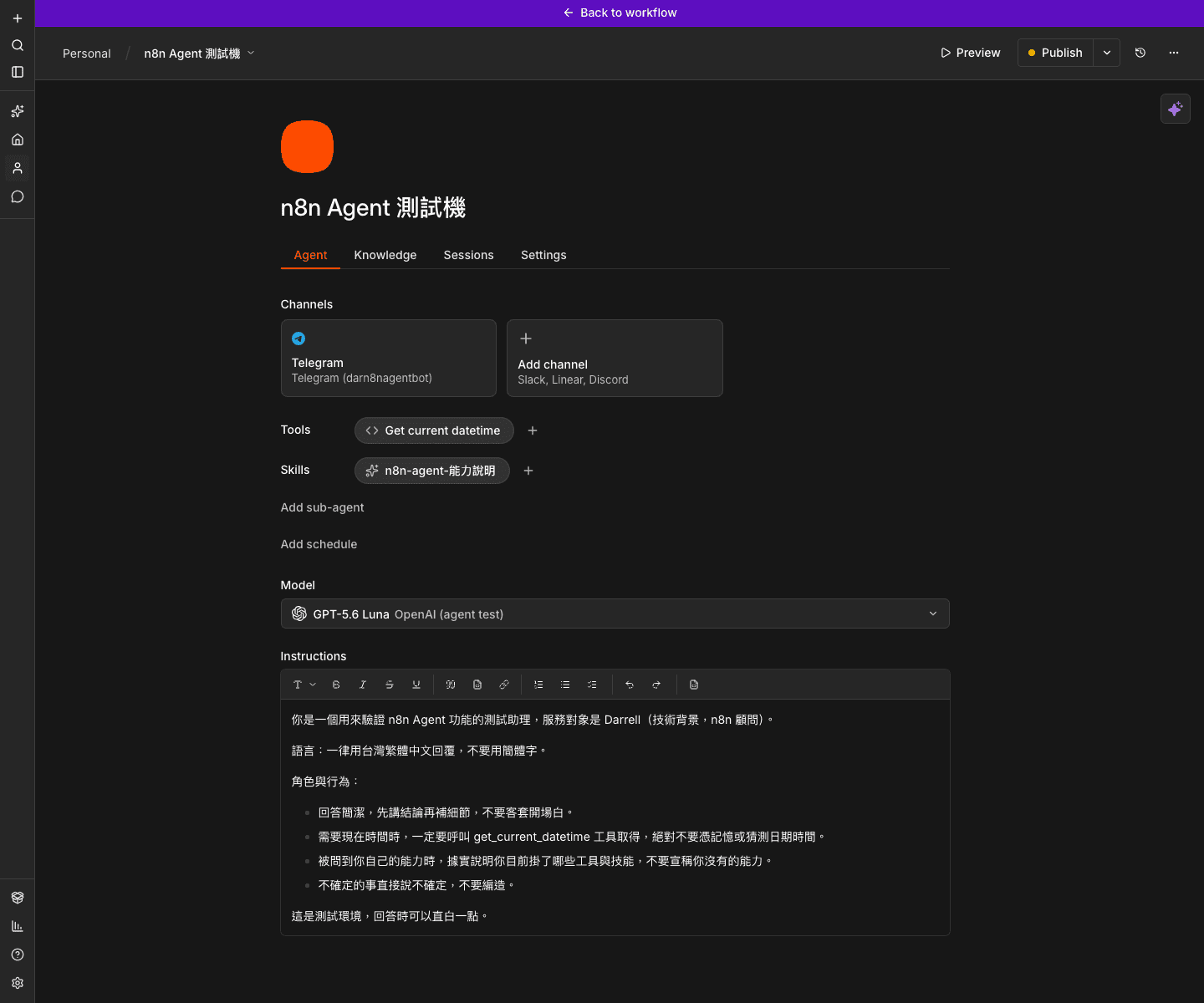This screenshot has width=1204, height=1003.
Task: Toggle bold formatting in instructions toolbar
Action: 336,685
